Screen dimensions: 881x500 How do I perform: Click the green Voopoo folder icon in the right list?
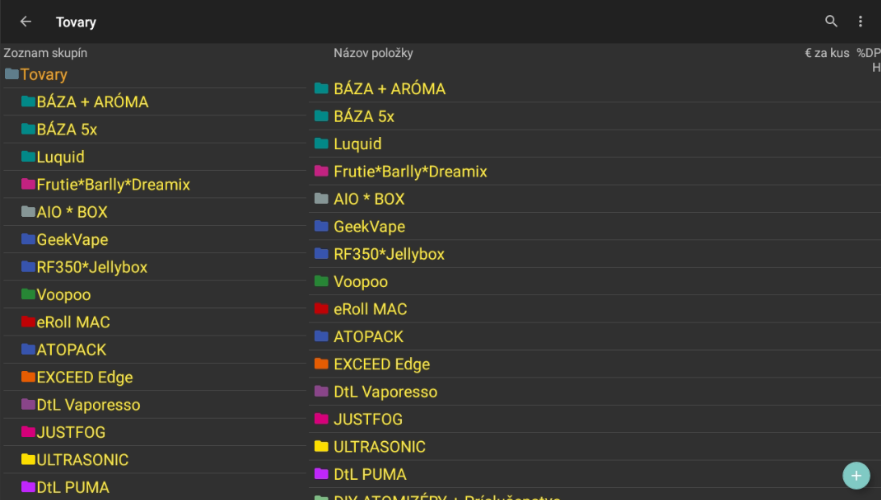[321, 282]
